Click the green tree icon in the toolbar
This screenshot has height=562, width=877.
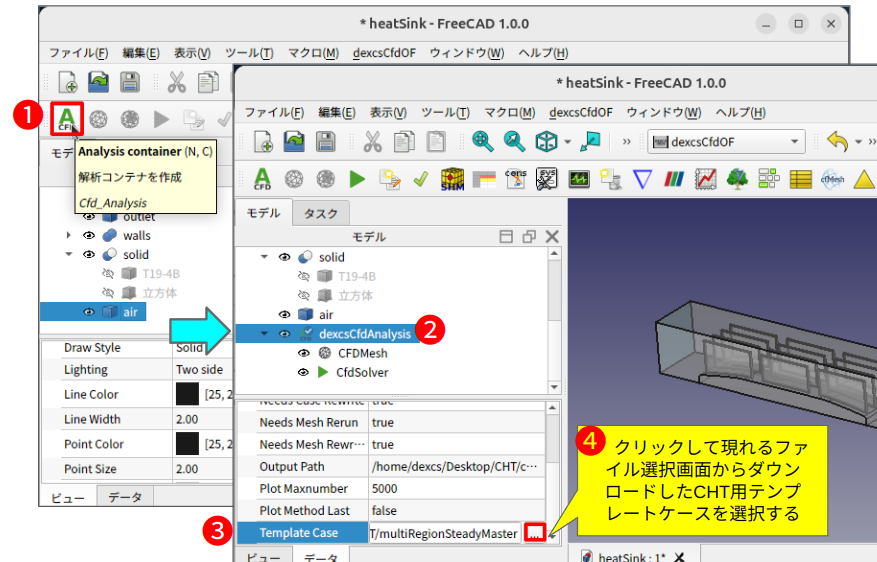tap(737, 179)
